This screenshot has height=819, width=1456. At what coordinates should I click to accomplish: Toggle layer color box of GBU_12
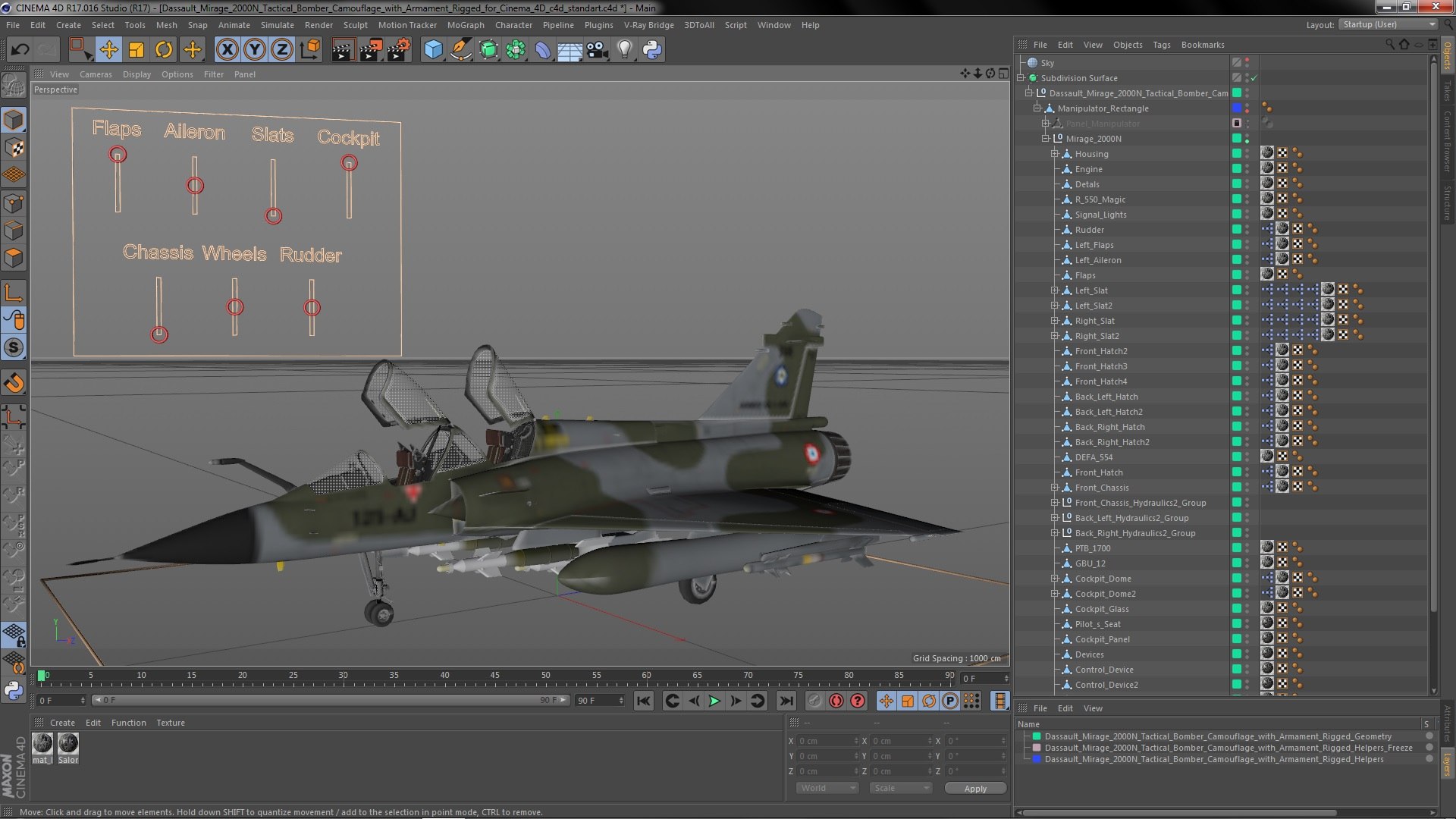click(1237, 563)
